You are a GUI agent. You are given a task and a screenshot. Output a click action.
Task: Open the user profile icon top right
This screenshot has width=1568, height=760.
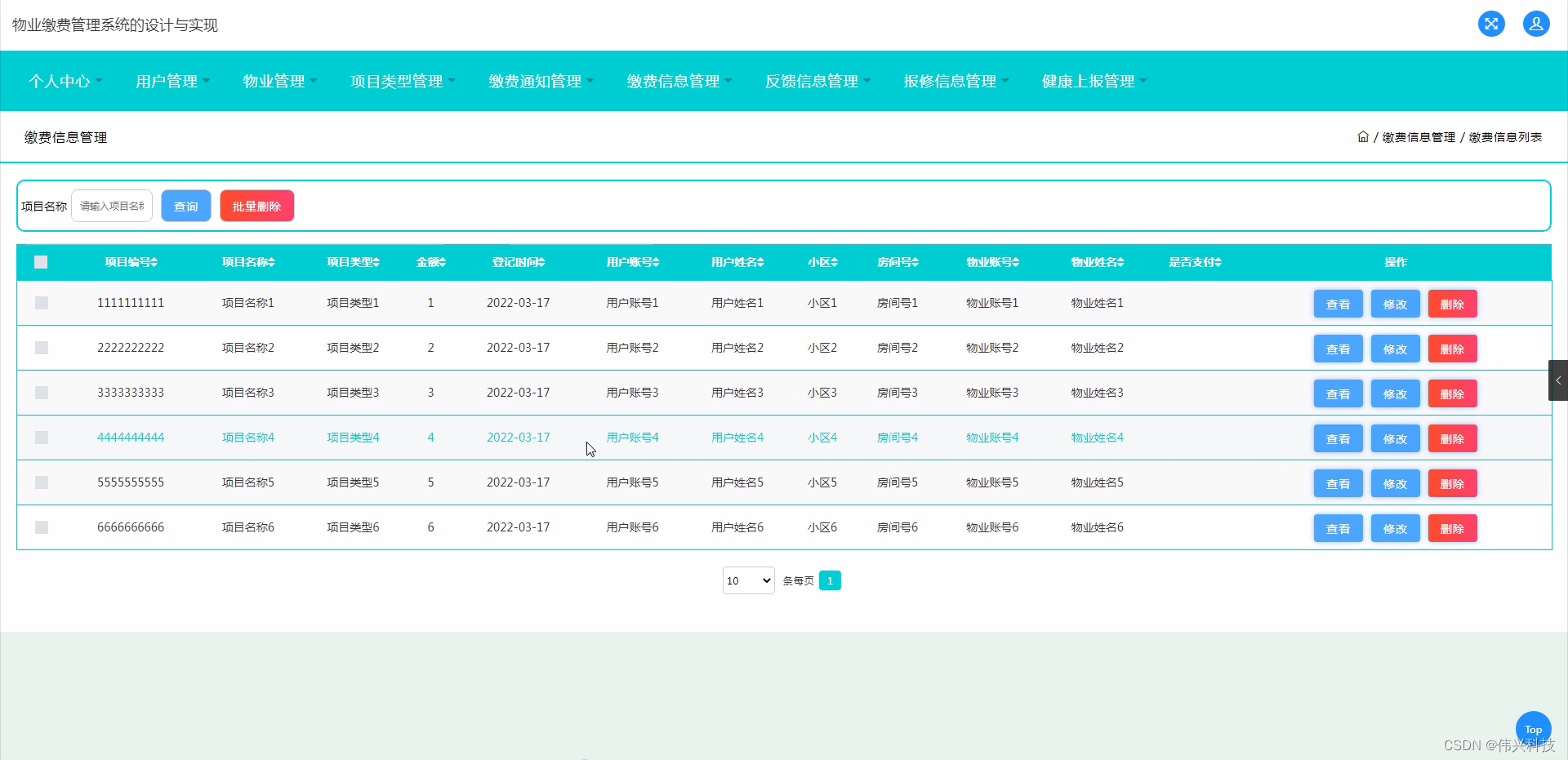pyautogui.click(x=1536, y=24)
